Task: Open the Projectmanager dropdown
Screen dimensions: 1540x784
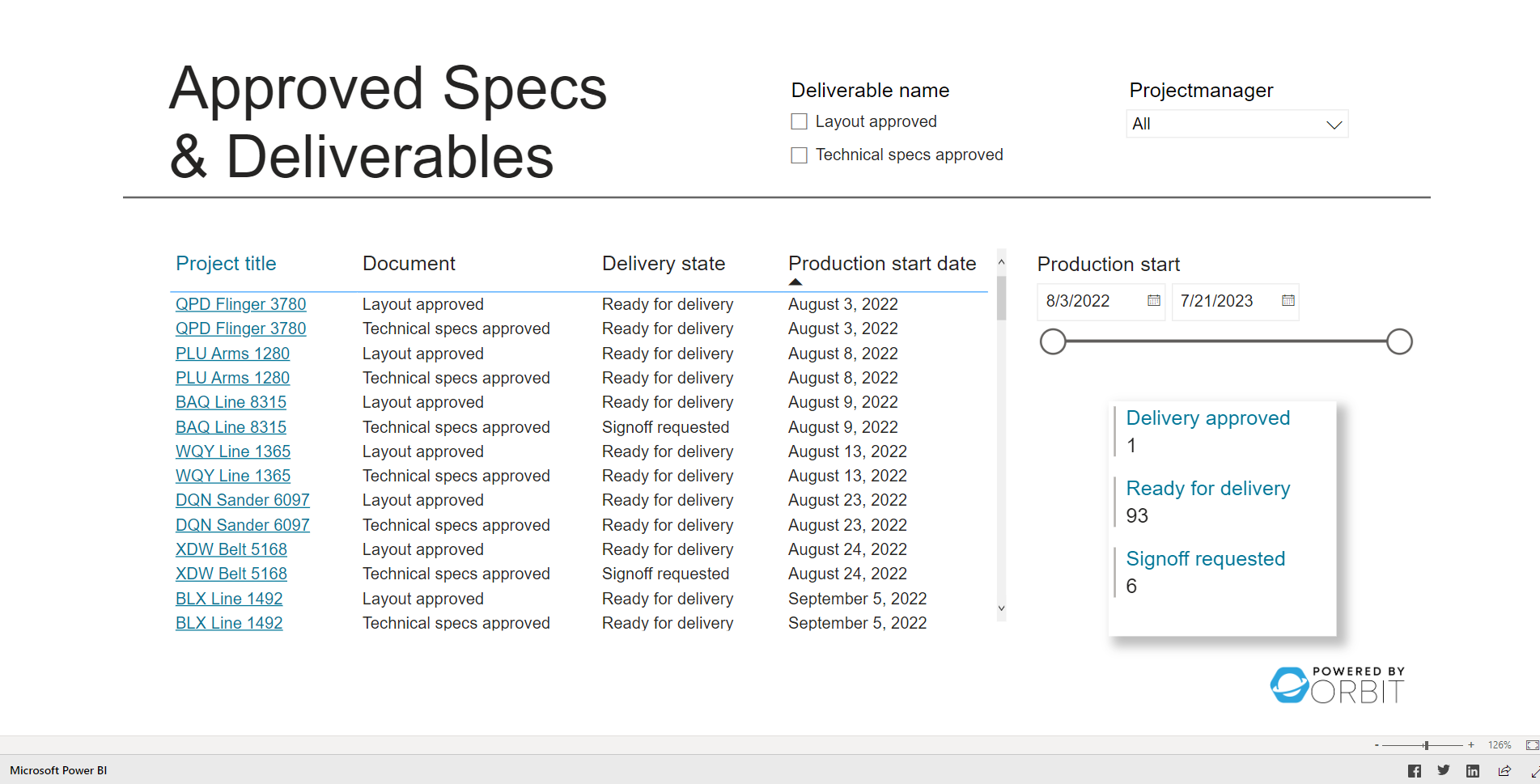Action: (1334, 124)
